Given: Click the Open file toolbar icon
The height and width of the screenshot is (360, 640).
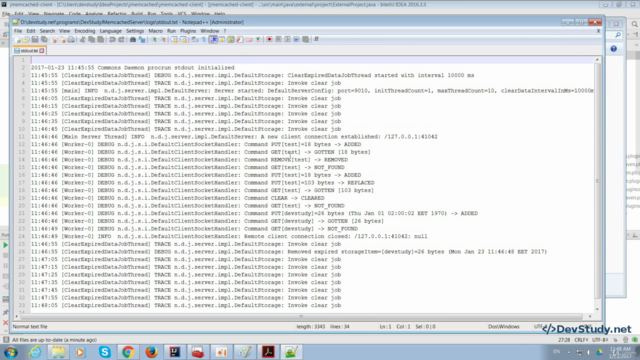Looking at the screenshot, I should (x=26, y=39).
